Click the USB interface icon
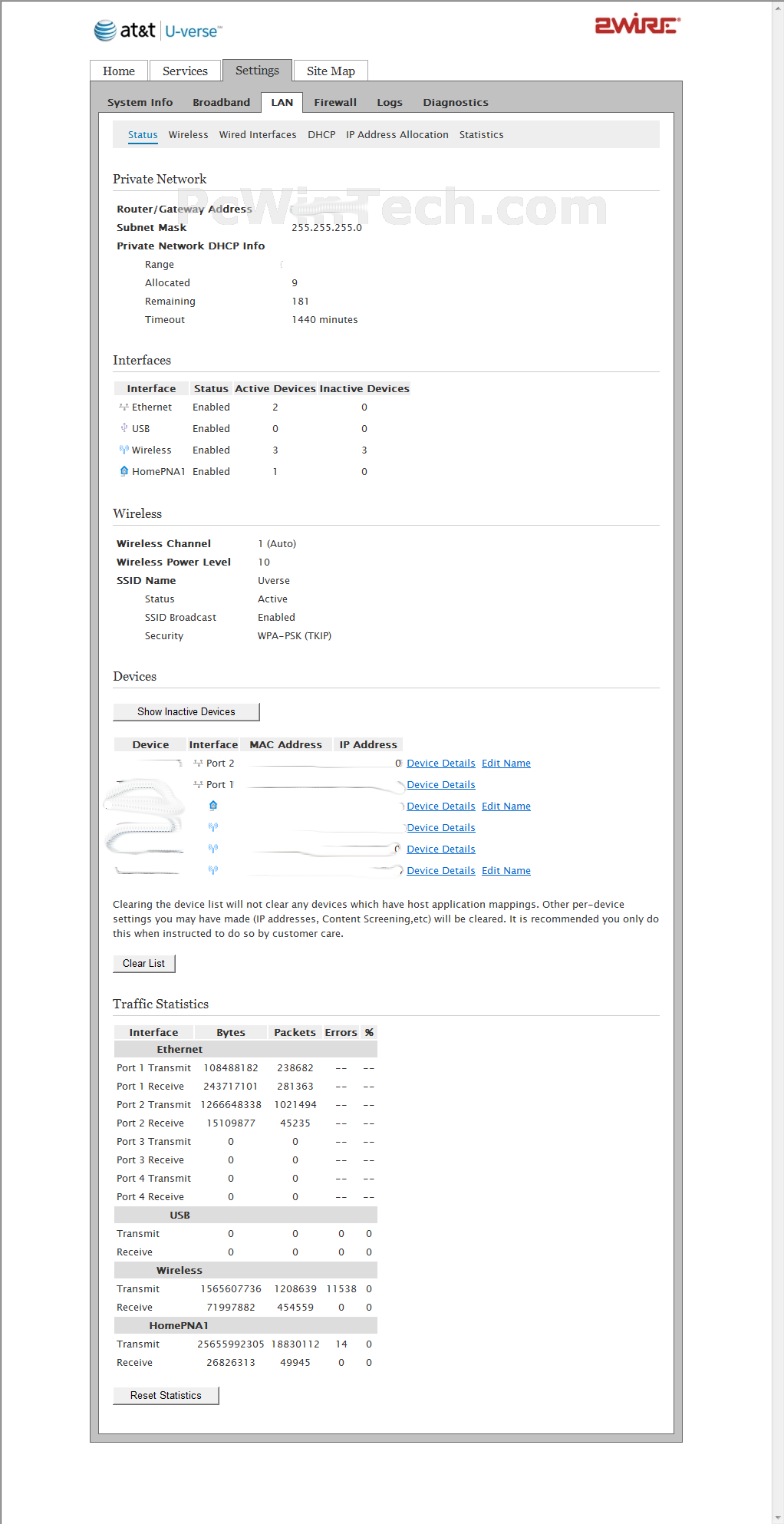This screenshot has height=1524, width=784. tap(124, 428)
